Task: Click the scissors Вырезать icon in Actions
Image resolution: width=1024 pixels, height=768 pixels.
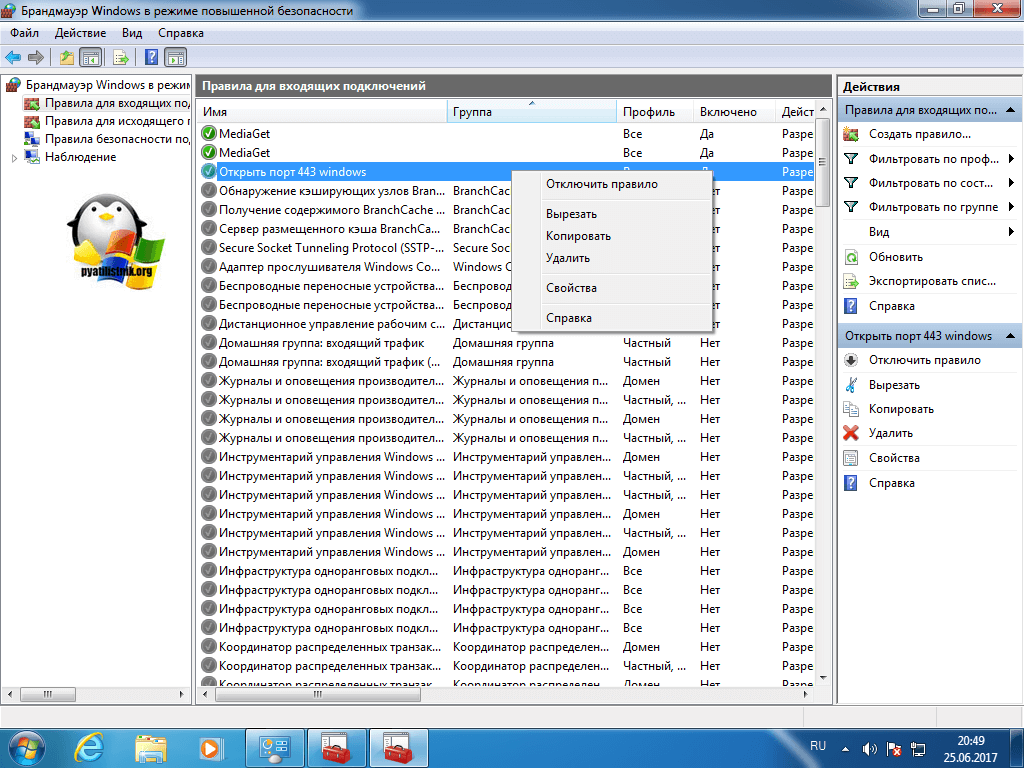Action: tap(851, 385)
